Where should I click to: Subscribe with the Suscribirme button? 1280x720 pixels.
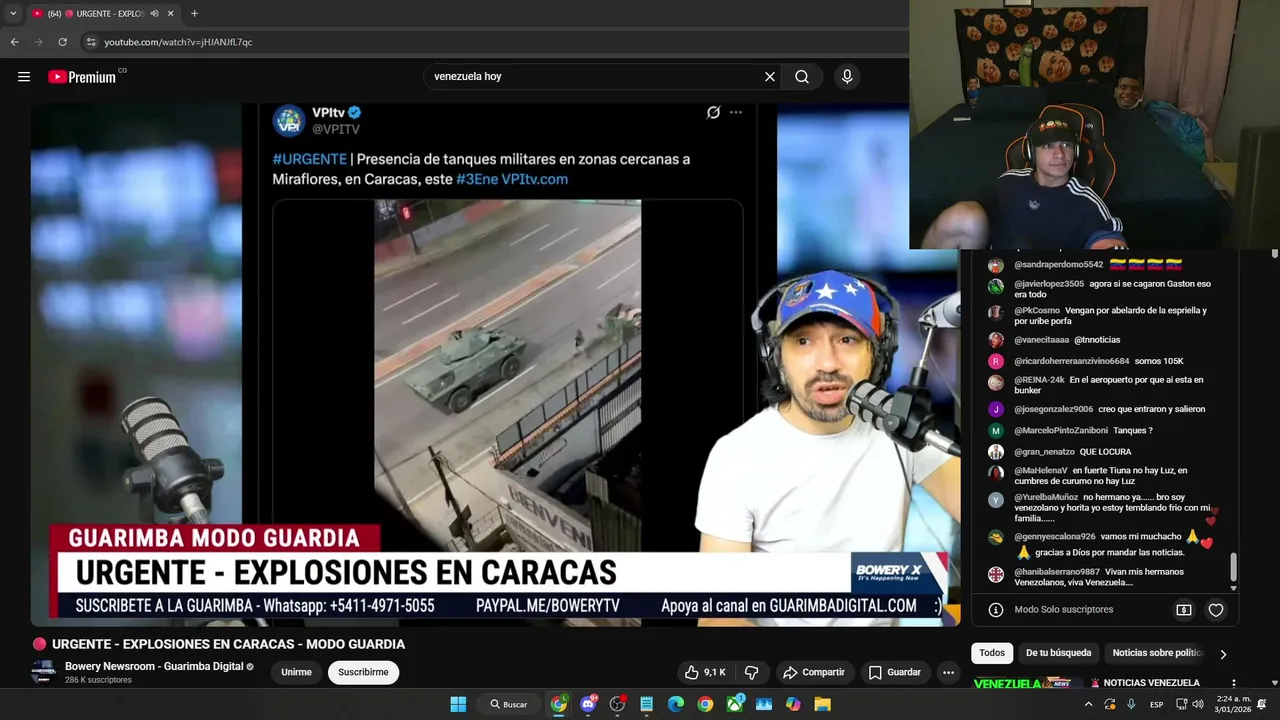[363, 673]
